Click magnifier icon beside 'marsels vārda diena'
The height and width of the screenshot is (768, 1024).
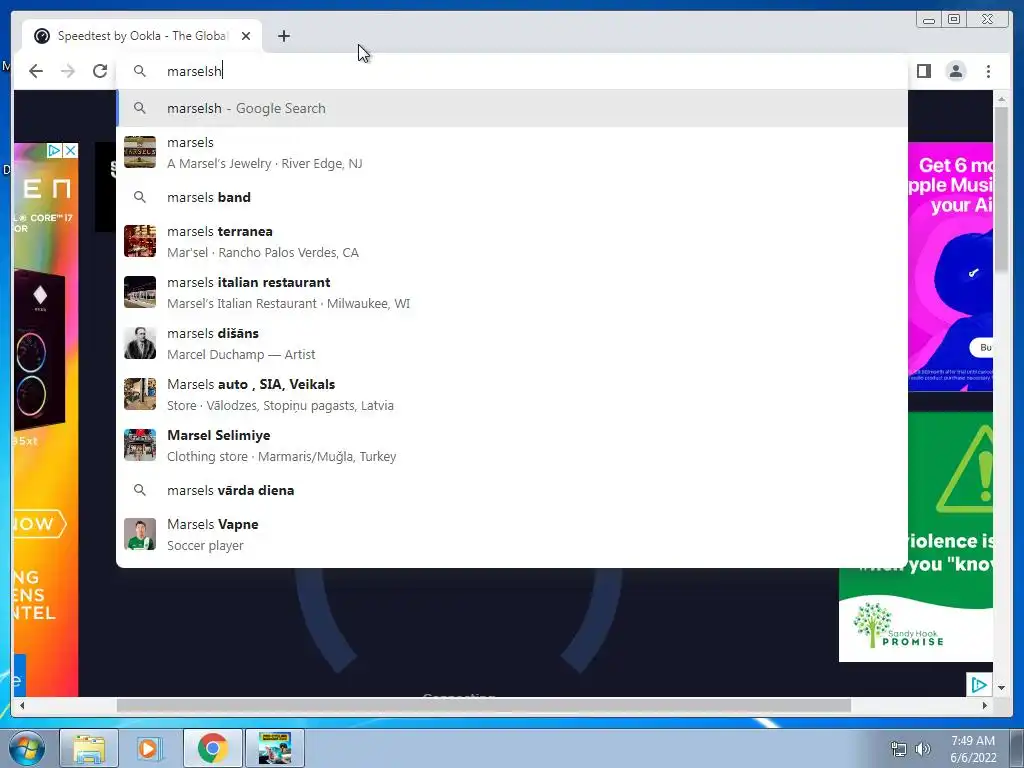140,490
